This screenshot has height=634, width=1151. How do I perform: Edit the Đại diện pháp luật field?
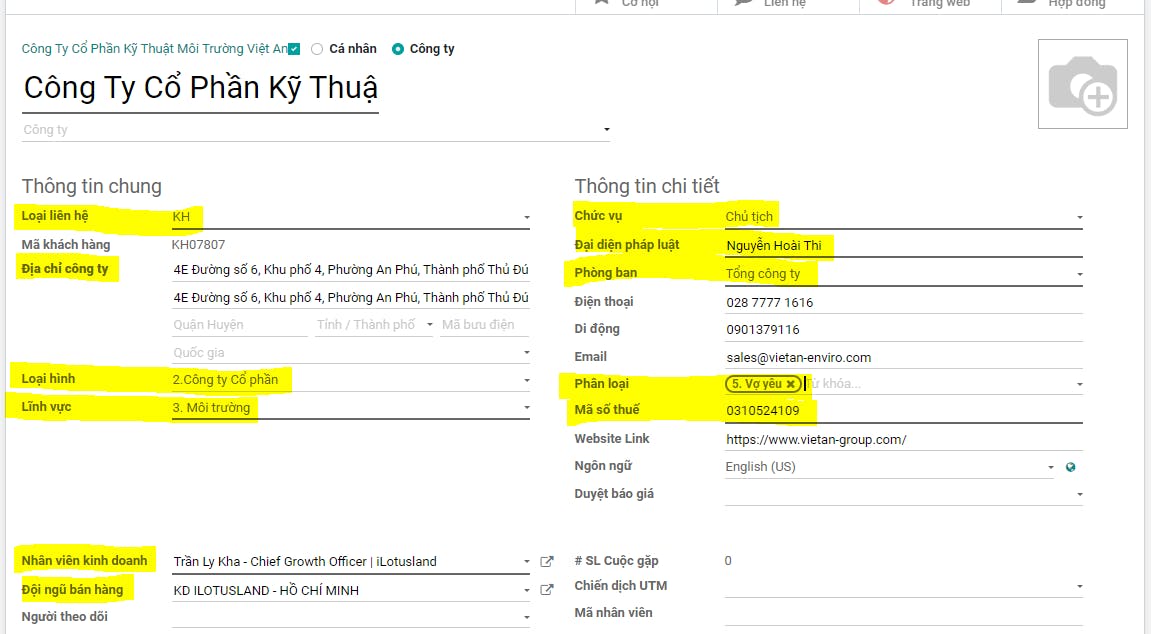click(x=904, y=246)
